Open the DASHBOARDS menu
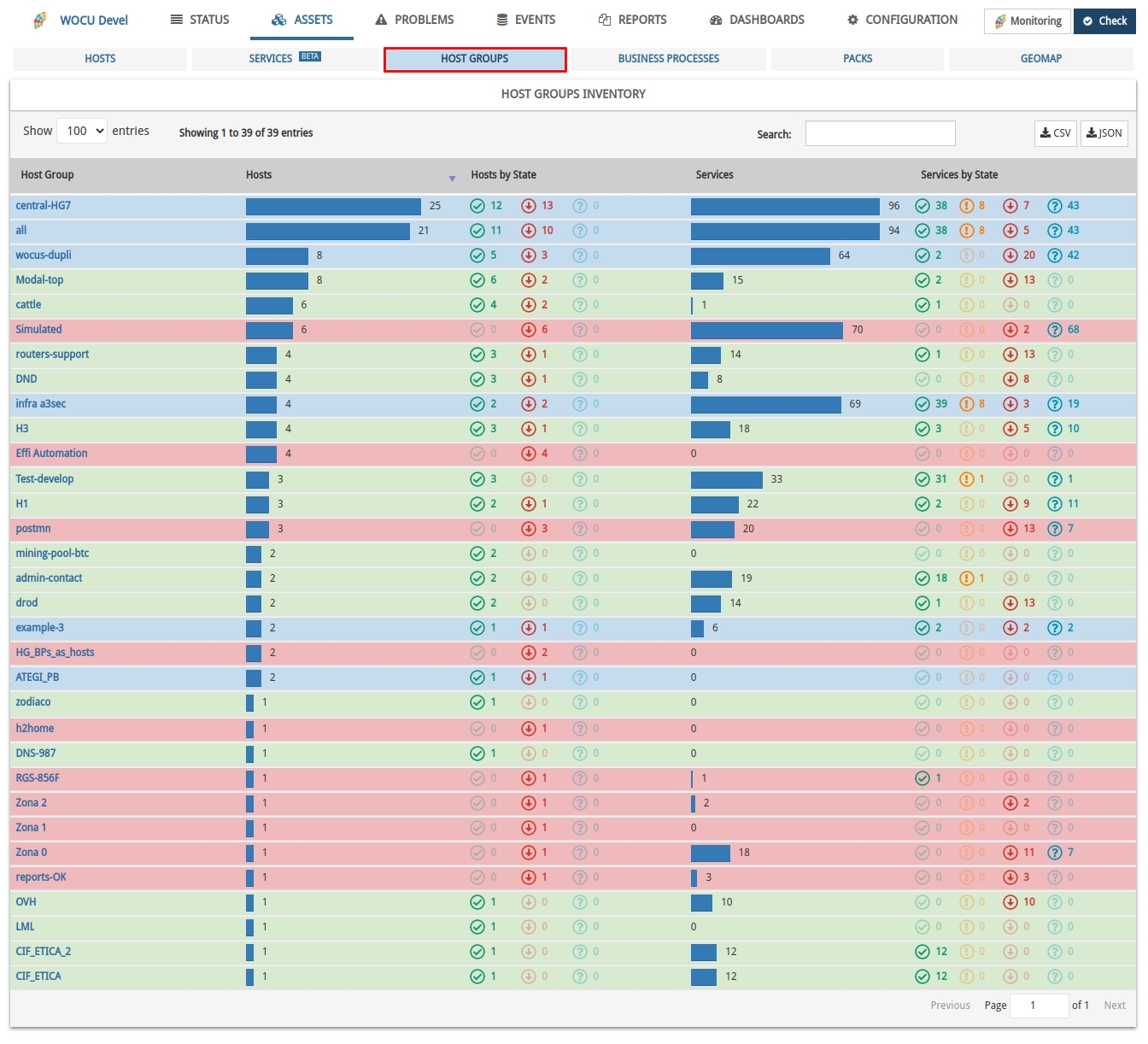 757,20
